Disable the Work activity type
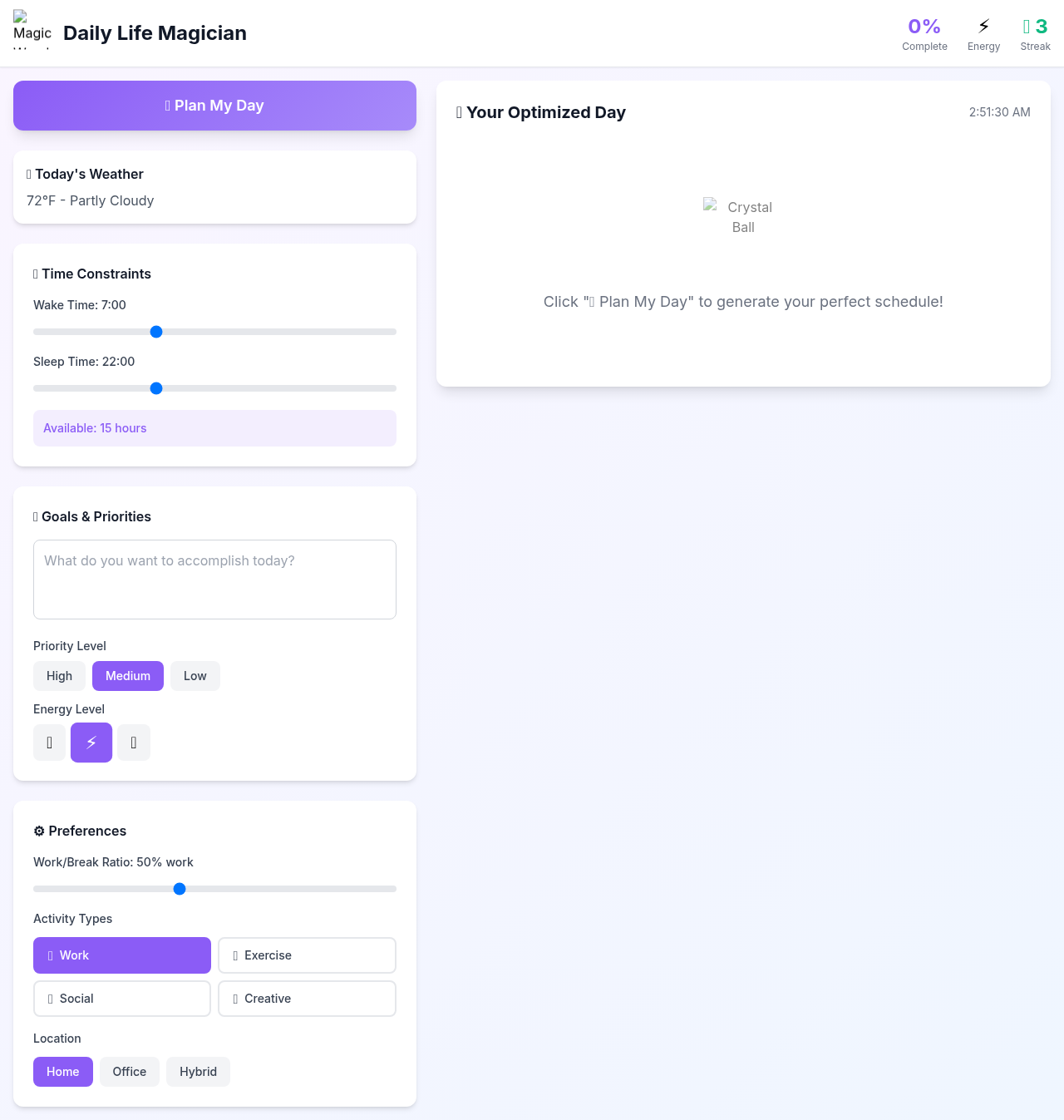The height and width of the screenshot is (1120, 1064). pos(121,955)
